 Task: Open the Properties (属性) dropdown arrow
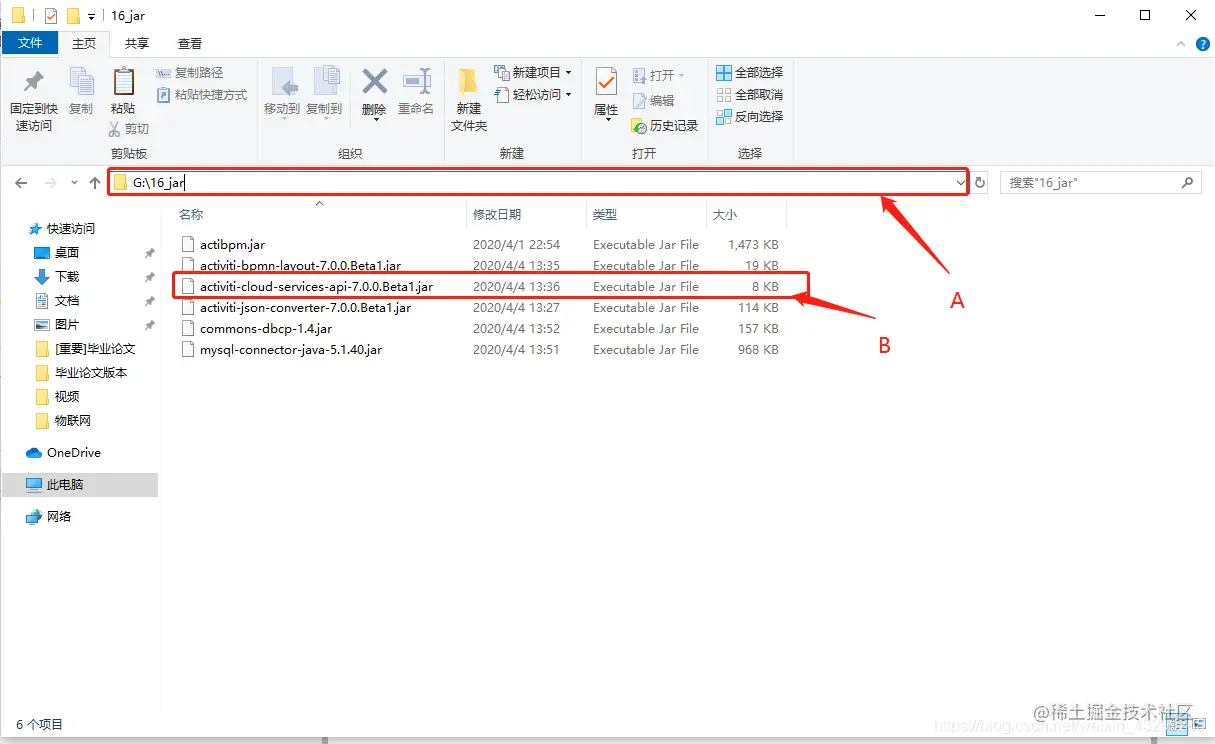[607, 119]
